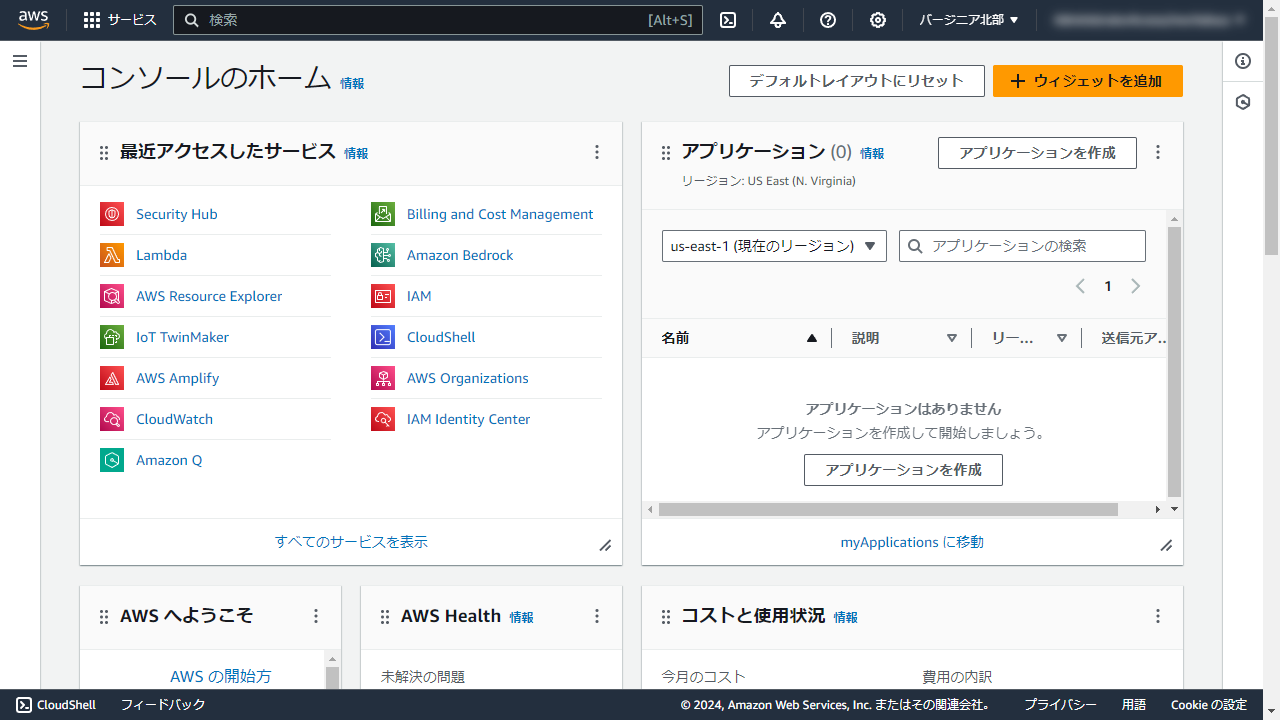Click アプリケーションを作成 in widget header

click(x=1037, y=153)
